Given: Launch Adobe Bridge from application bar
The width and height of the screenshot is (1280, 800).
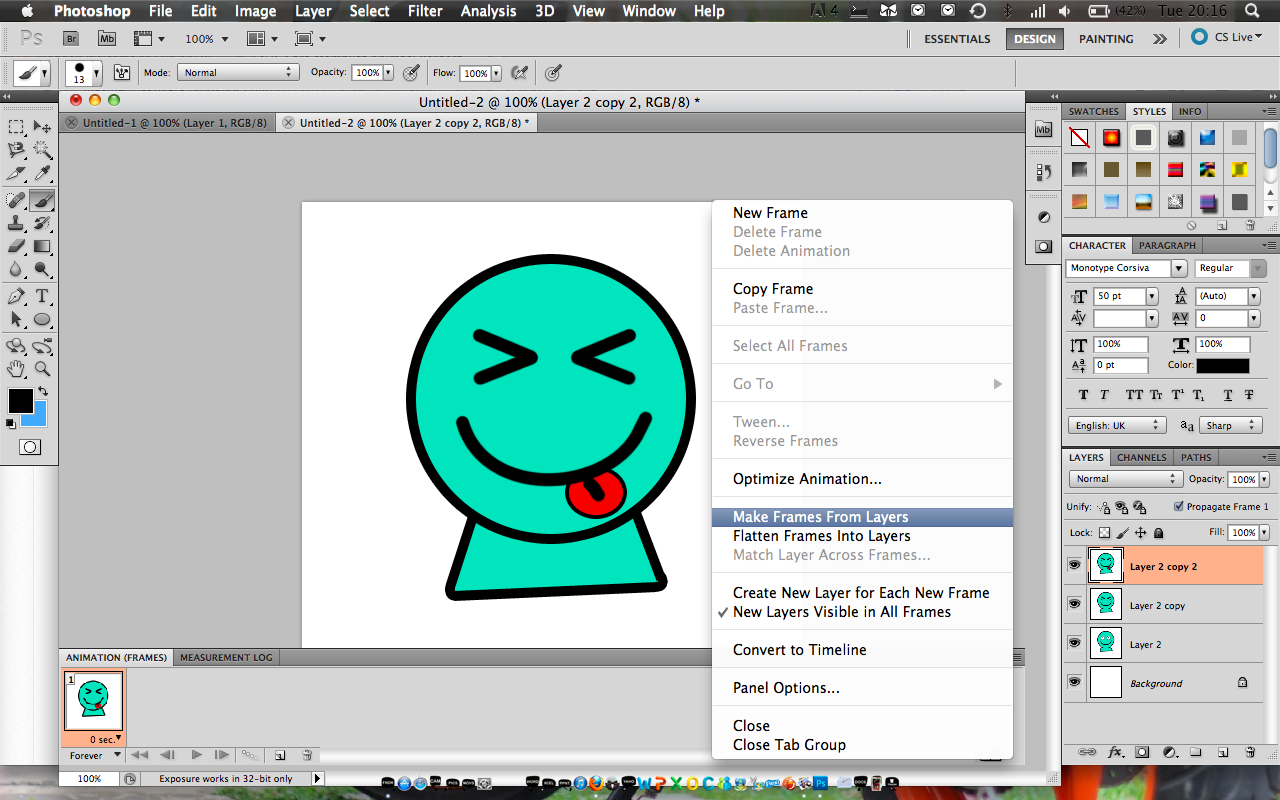Looking at the screenshot, I should tap(71, 39).
